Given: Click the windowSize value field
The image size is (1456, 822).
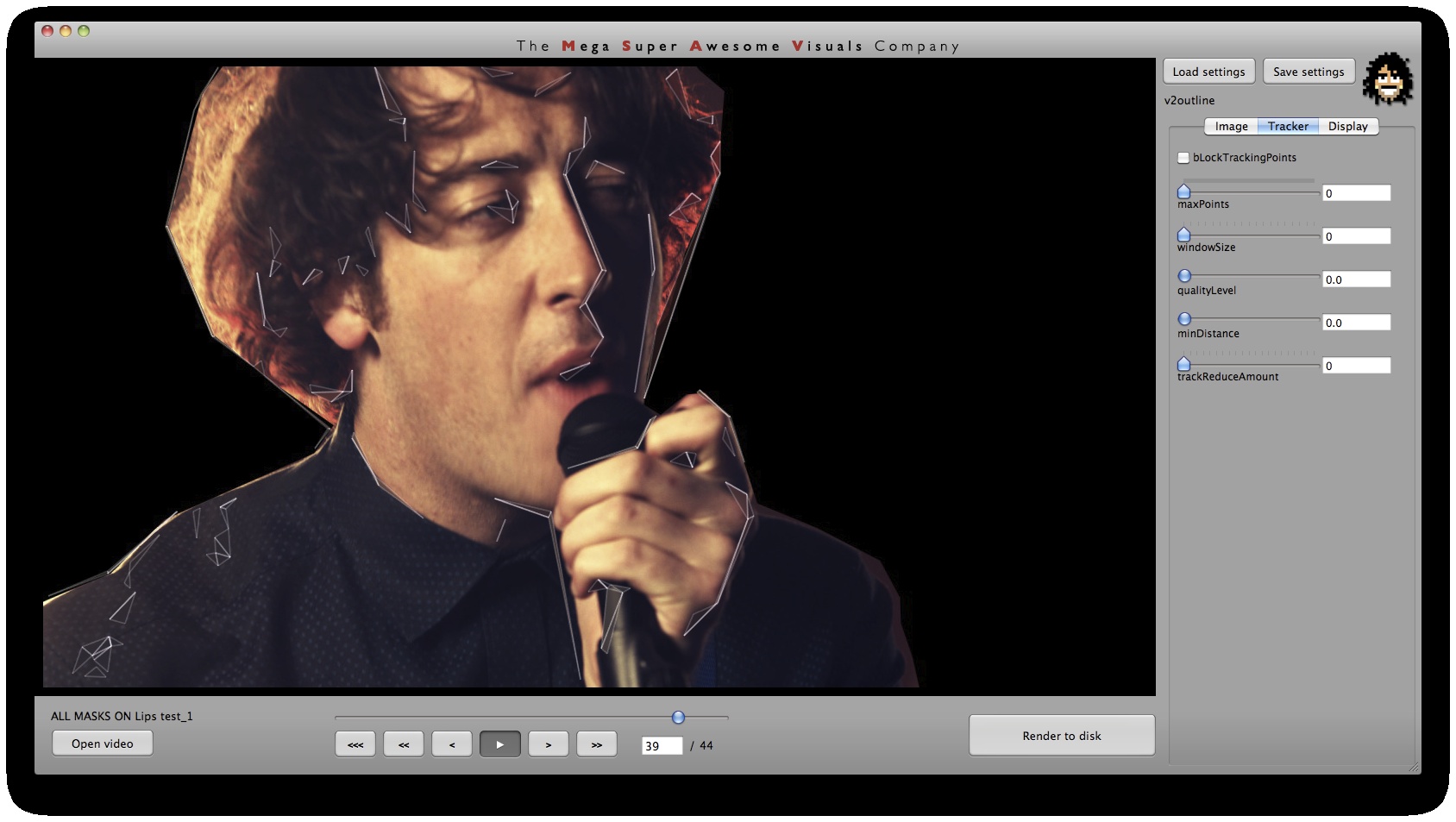Looking at the screenshot, I should click(1357, 236).
